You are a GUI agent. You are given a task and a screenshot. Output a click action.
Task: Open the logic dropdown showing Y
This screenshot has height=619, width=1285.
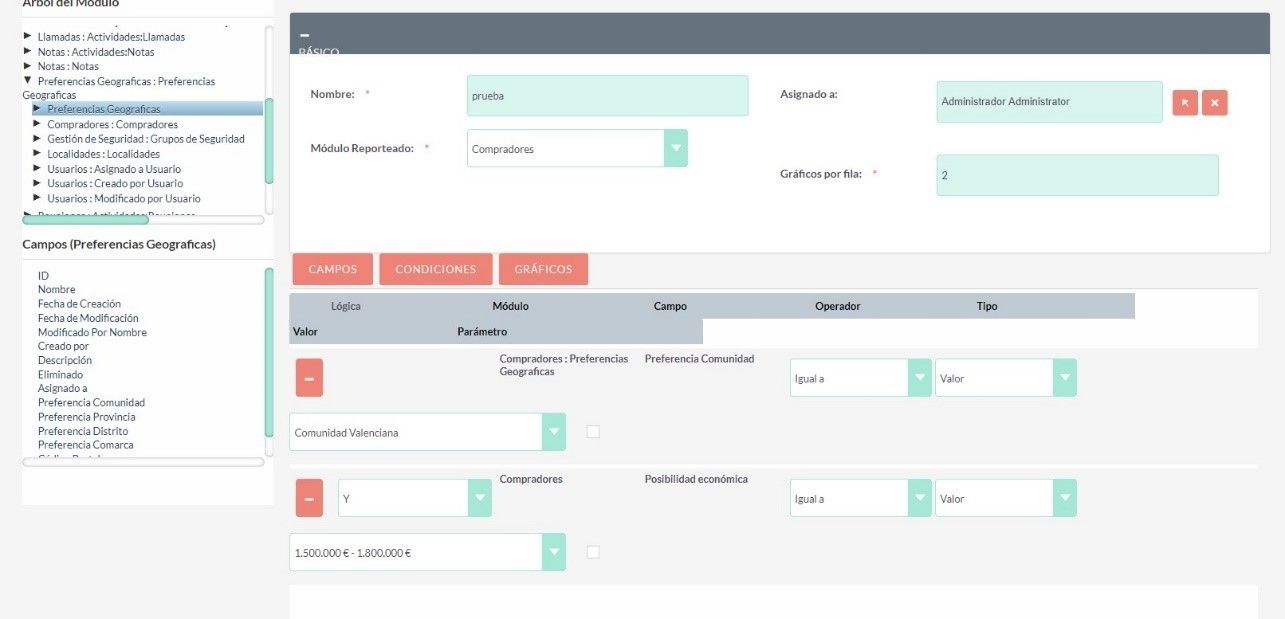click(x=480, y=498)
